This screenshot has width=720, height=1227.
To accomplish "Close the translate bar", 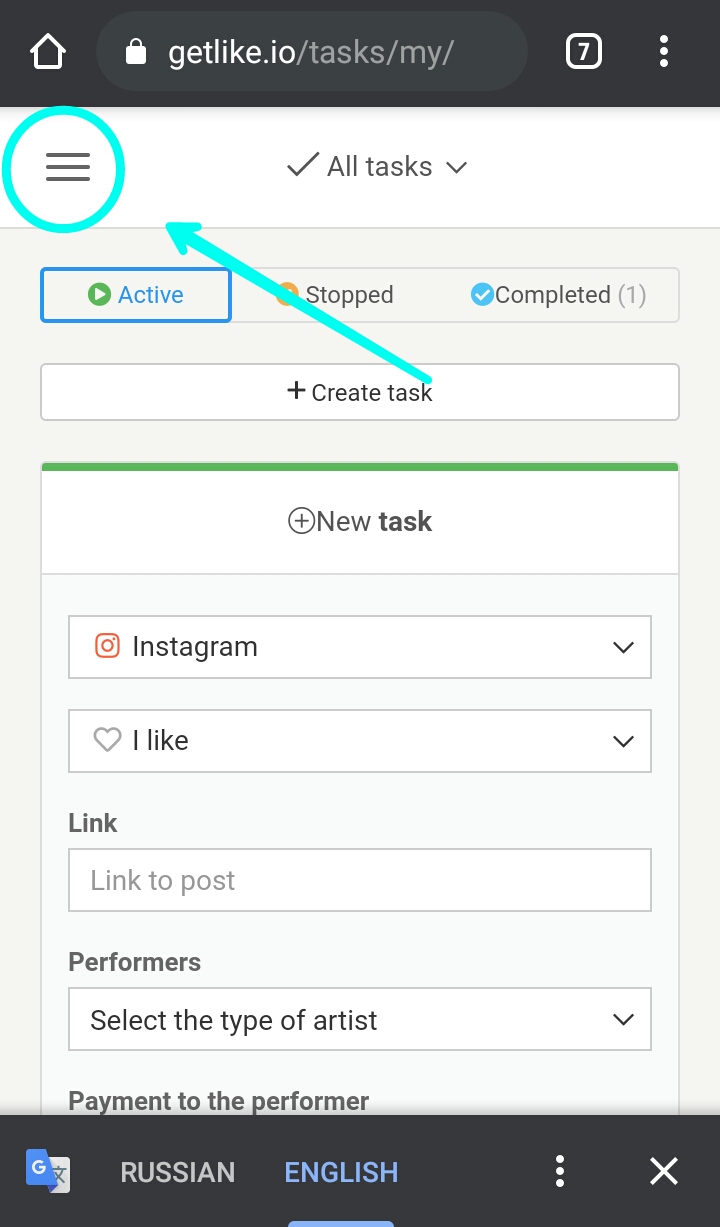I will click(664, 1171).
